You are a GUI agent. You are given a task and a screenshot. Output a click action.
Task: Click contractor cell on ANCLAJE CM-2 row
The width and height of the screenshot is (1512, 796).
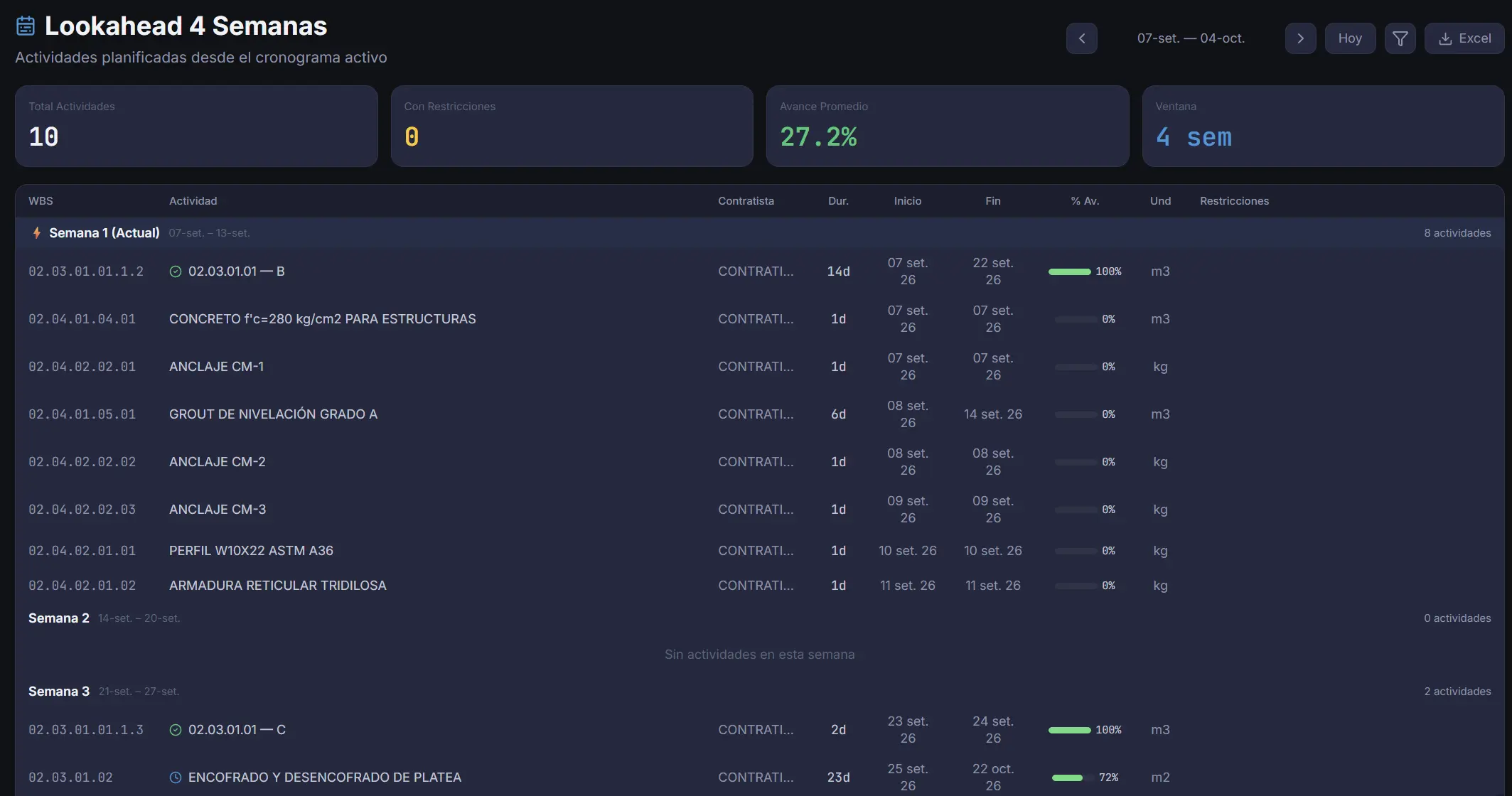756,462
